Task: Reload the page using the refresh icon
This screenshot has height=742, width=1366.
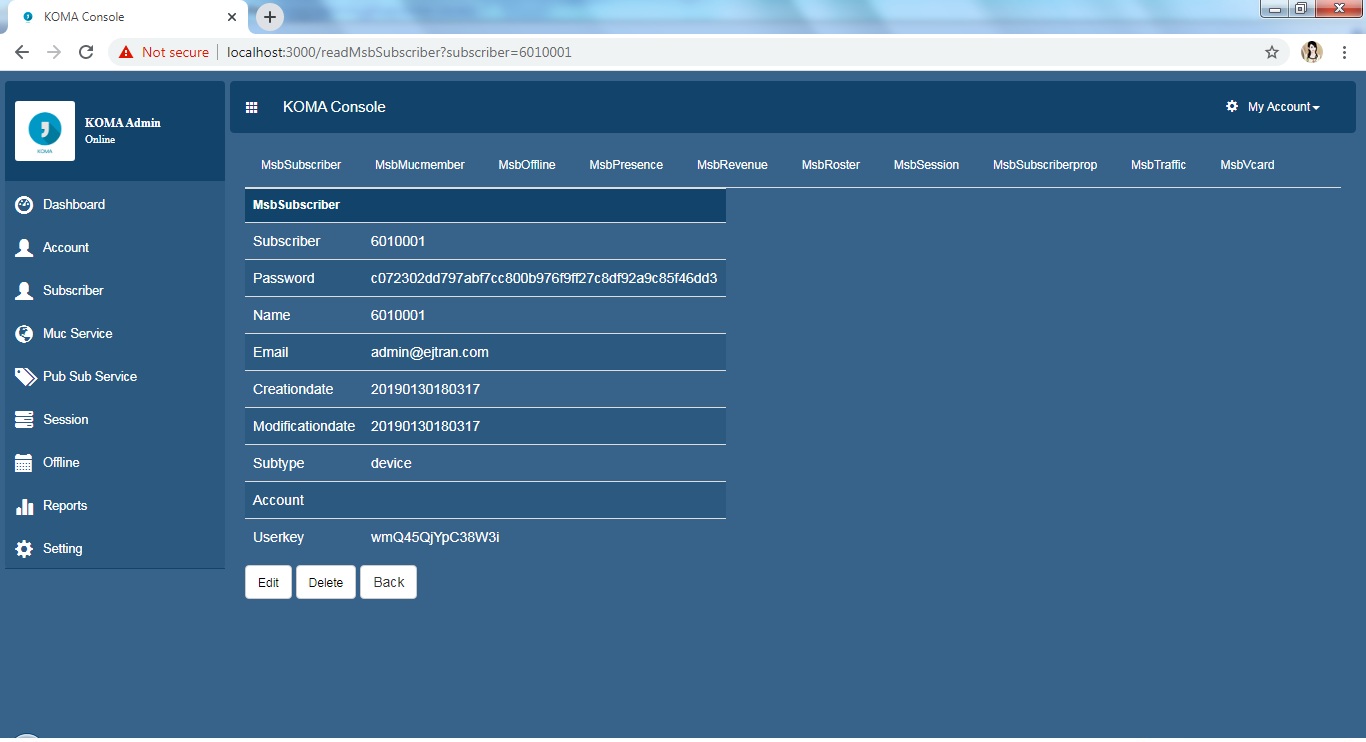Action: click(86, 51)
